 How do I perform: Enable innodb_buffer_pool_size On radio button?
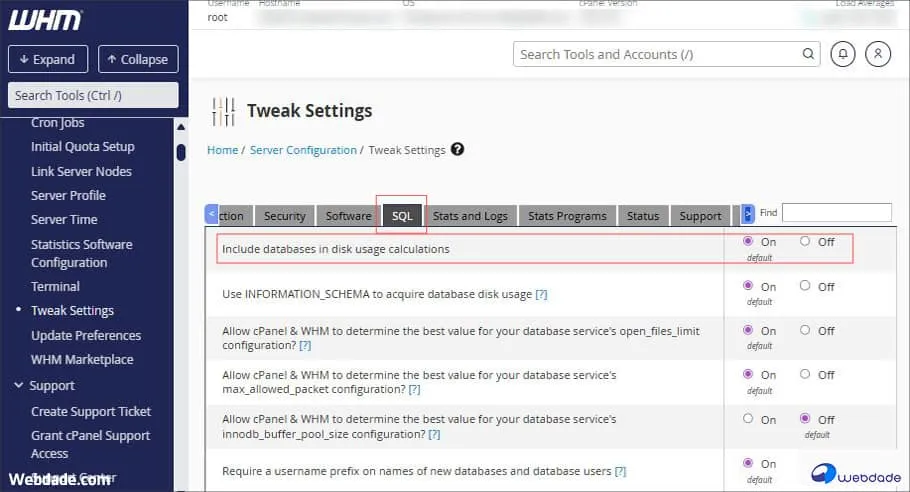[x=748, y=419]
